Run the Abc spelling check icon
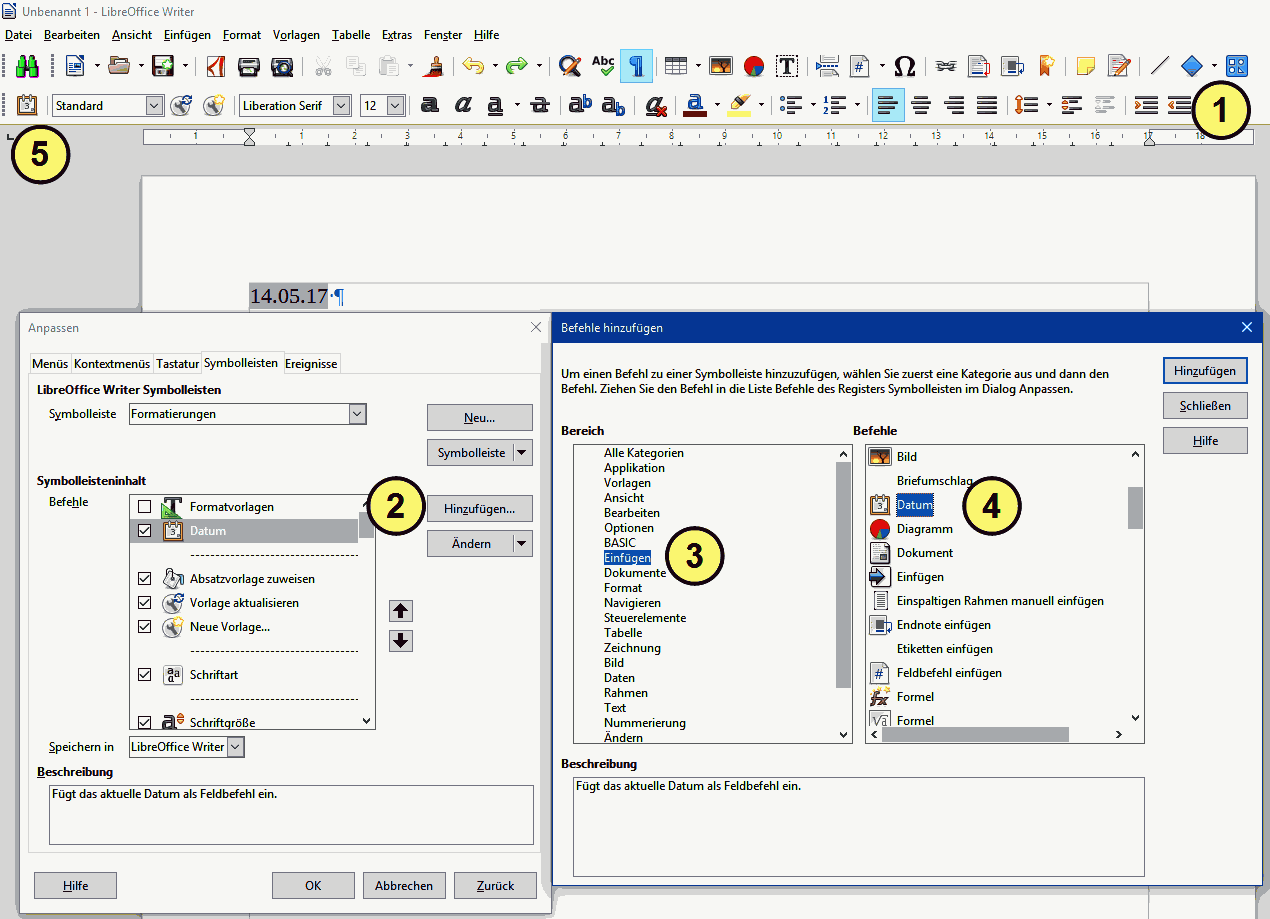 (x=603, y=66)
